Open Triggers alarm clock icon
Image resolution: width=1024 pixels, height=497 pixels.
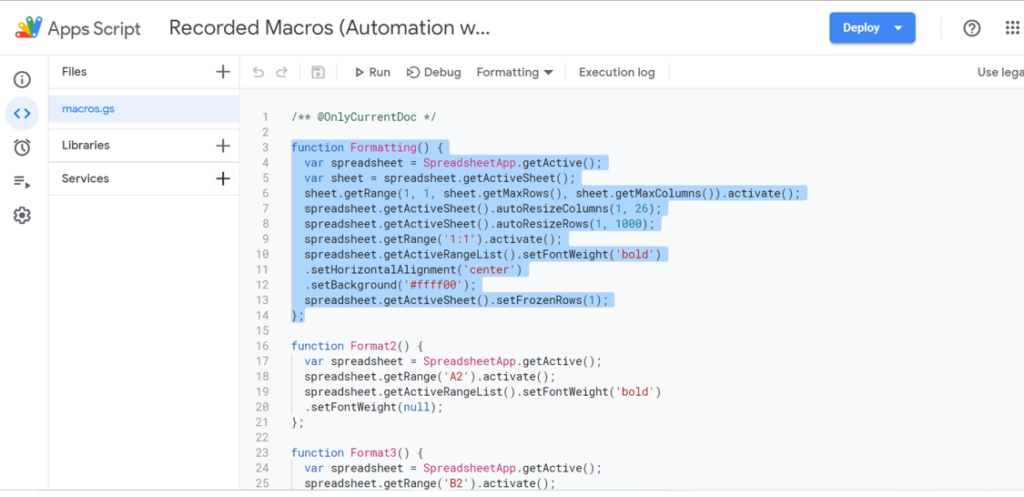click(22, 148)
